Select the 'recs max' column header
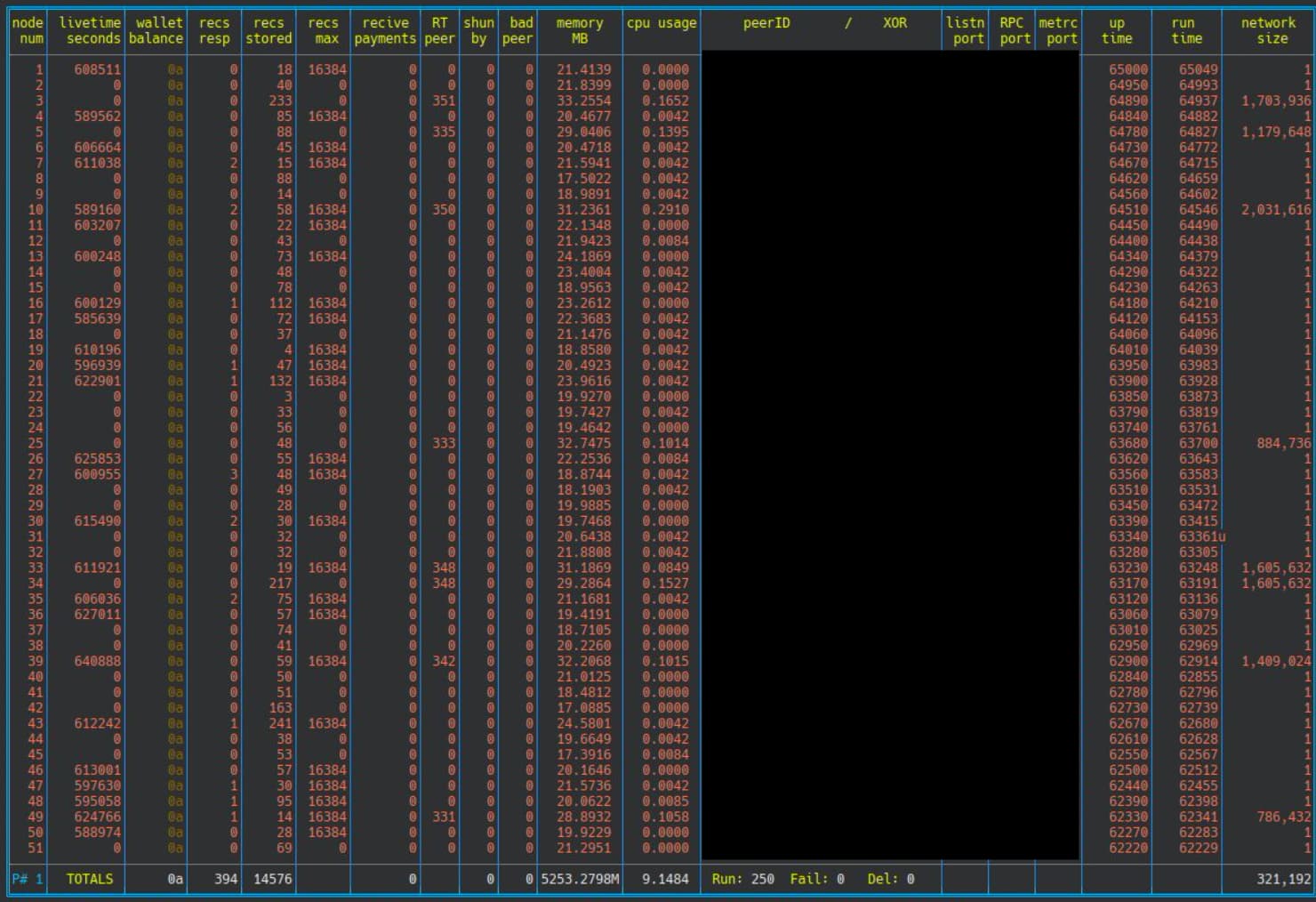 324,30
